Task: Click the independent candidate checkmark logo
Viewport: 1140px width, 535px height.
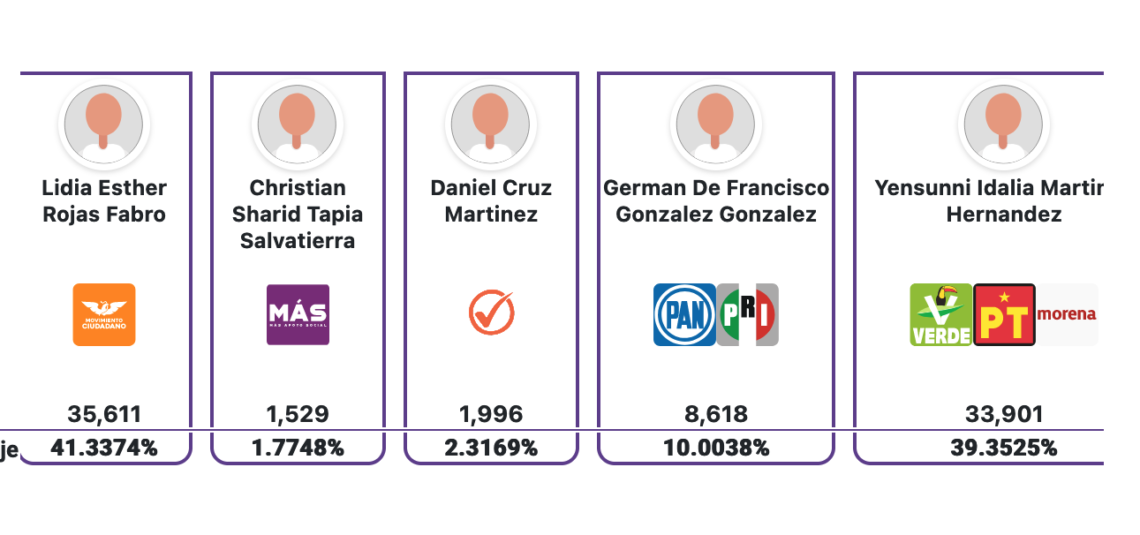Action: [x=491, y=313]
